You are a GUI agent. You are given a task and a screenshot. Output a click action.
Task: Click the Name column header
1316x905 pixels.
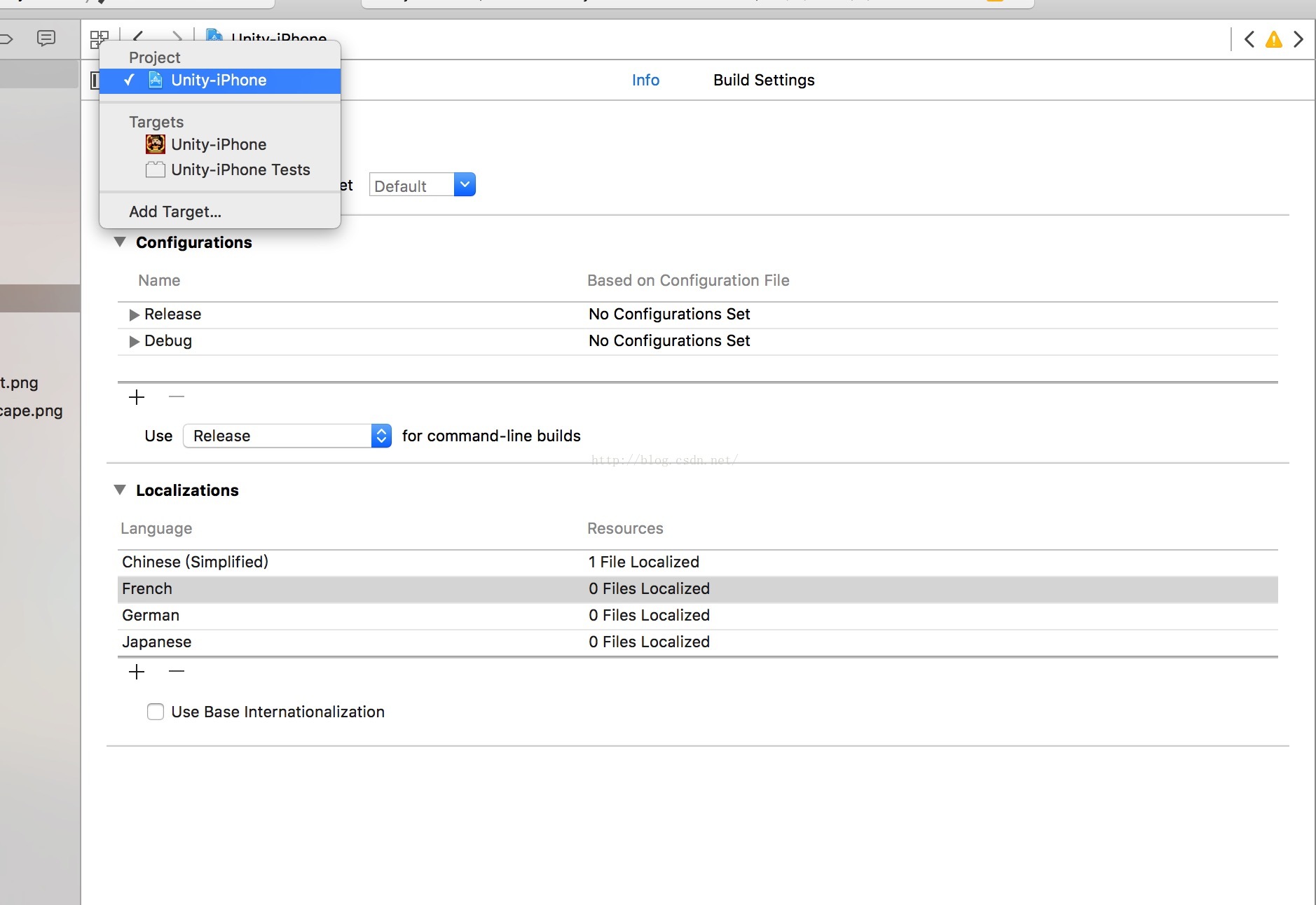click(x=159, y=280)
